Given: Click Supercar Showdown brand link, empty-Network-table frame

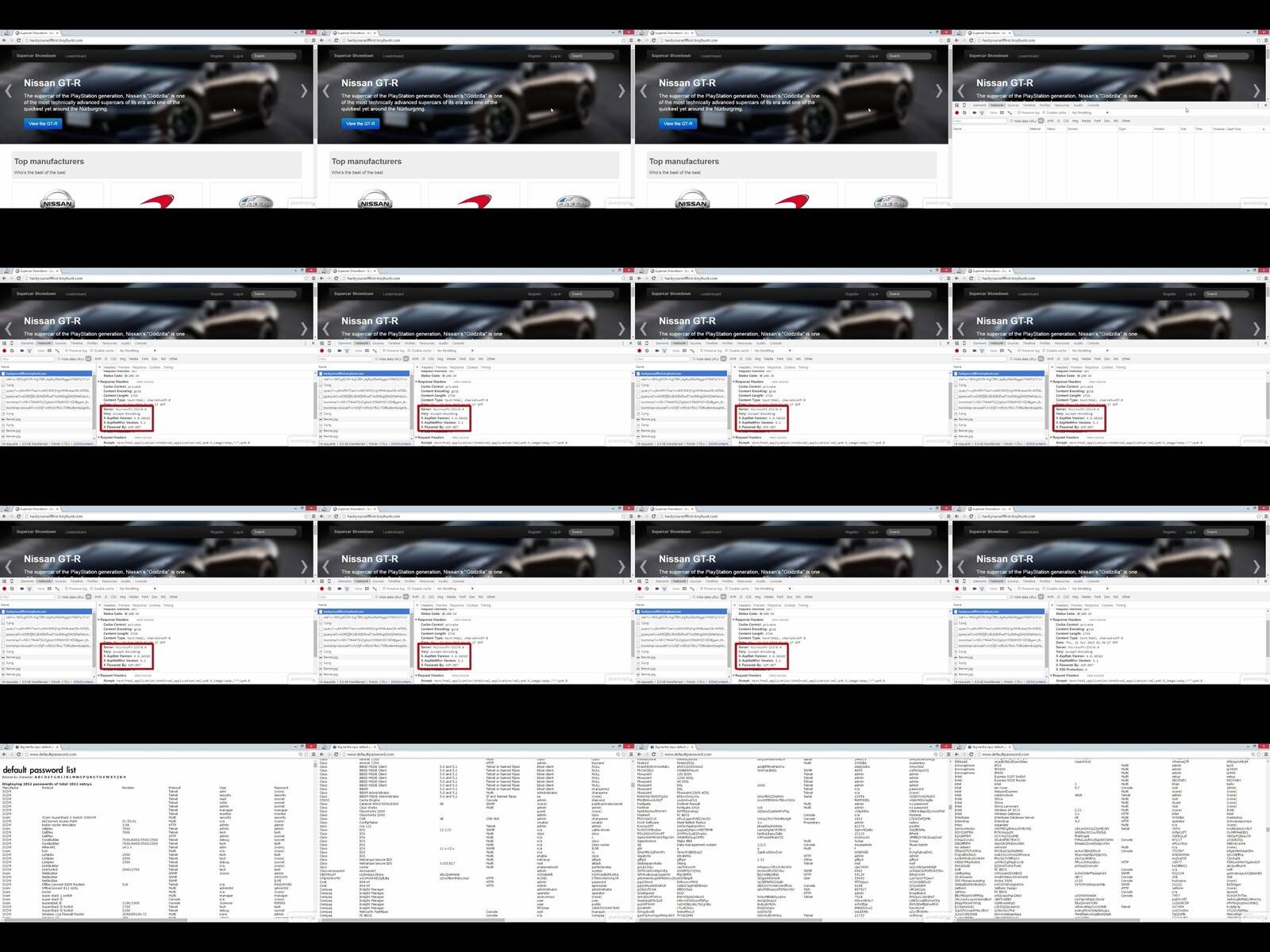Looking at the screenshot, I should tap(988, 56).
